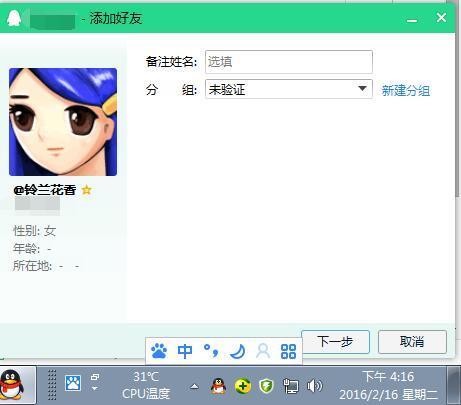This screenshot has width=461, height=405.
Task: Click the QQ penguin logo in title bar
Action: [14, 18]
